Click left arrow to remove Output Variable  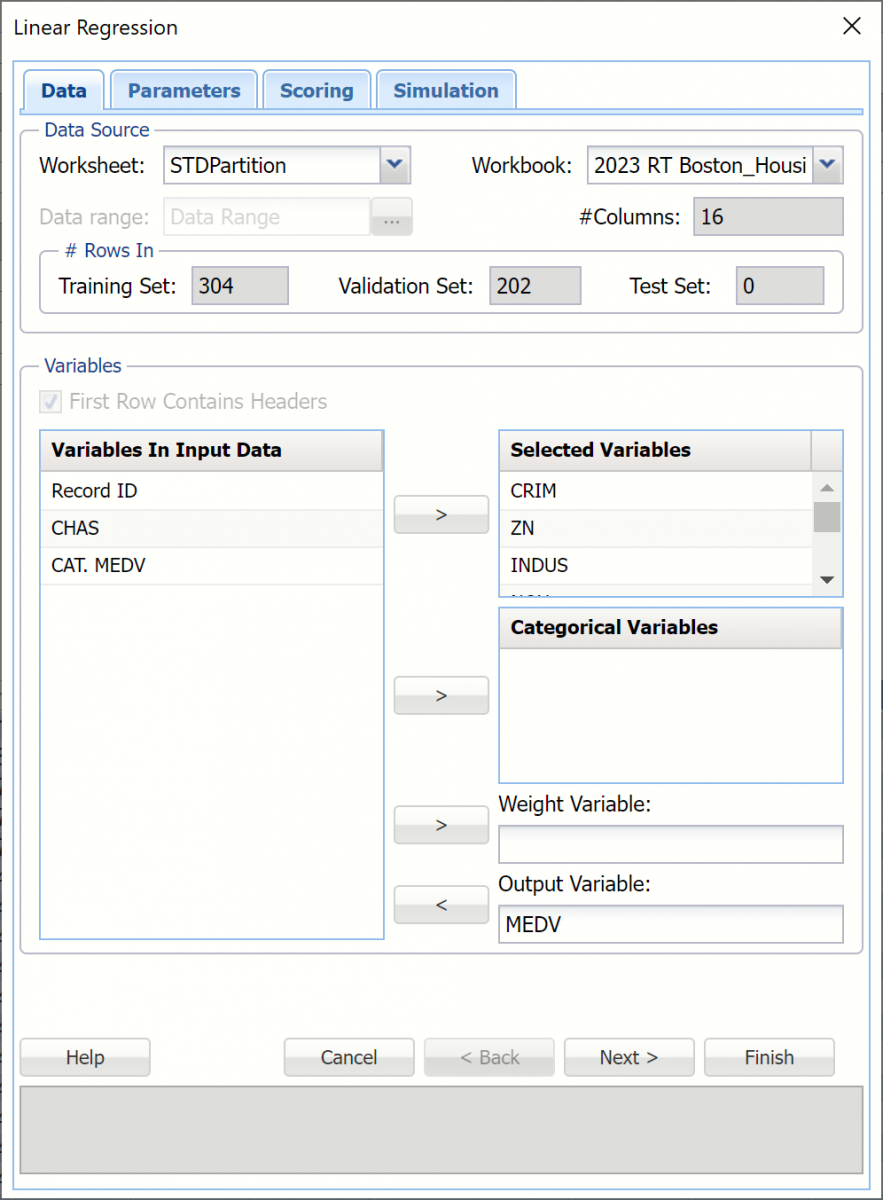[441, 905]
